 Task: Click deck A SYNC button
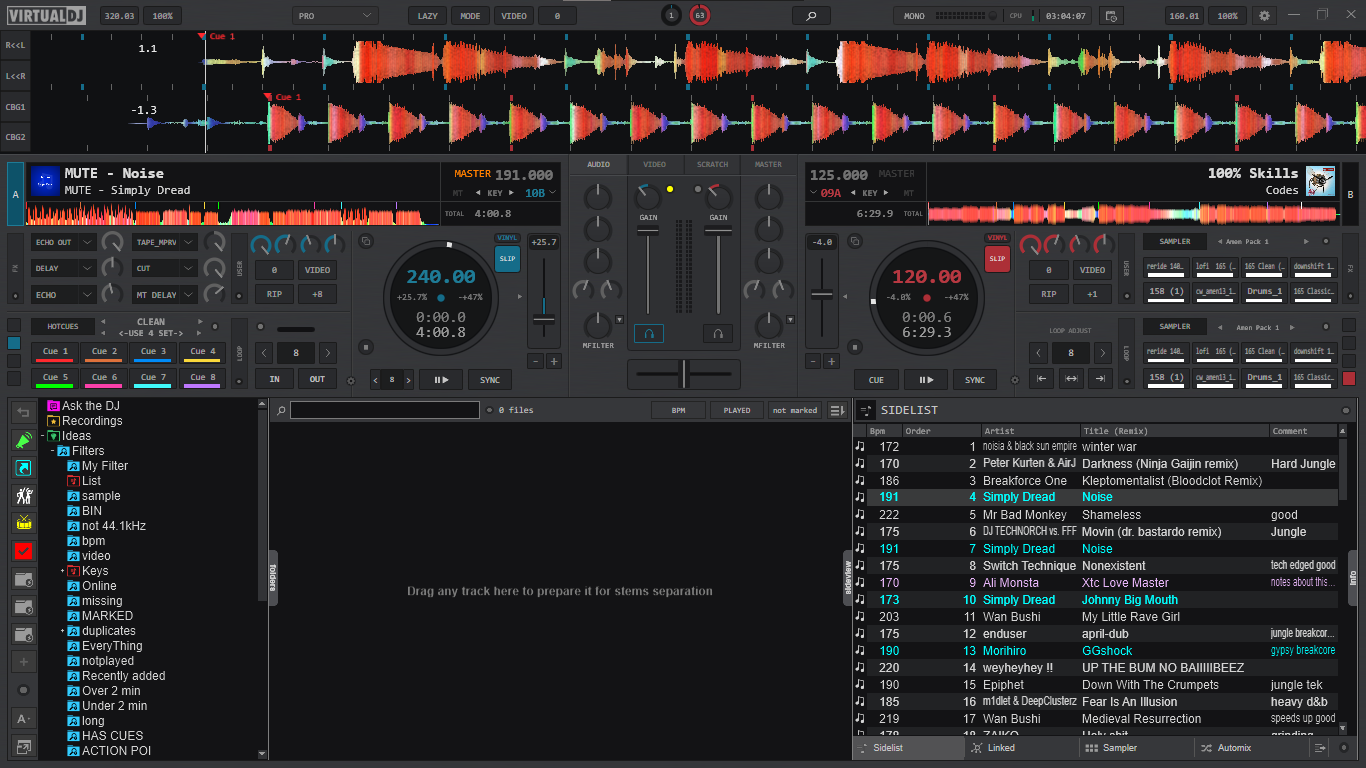(x=490, y=380)
